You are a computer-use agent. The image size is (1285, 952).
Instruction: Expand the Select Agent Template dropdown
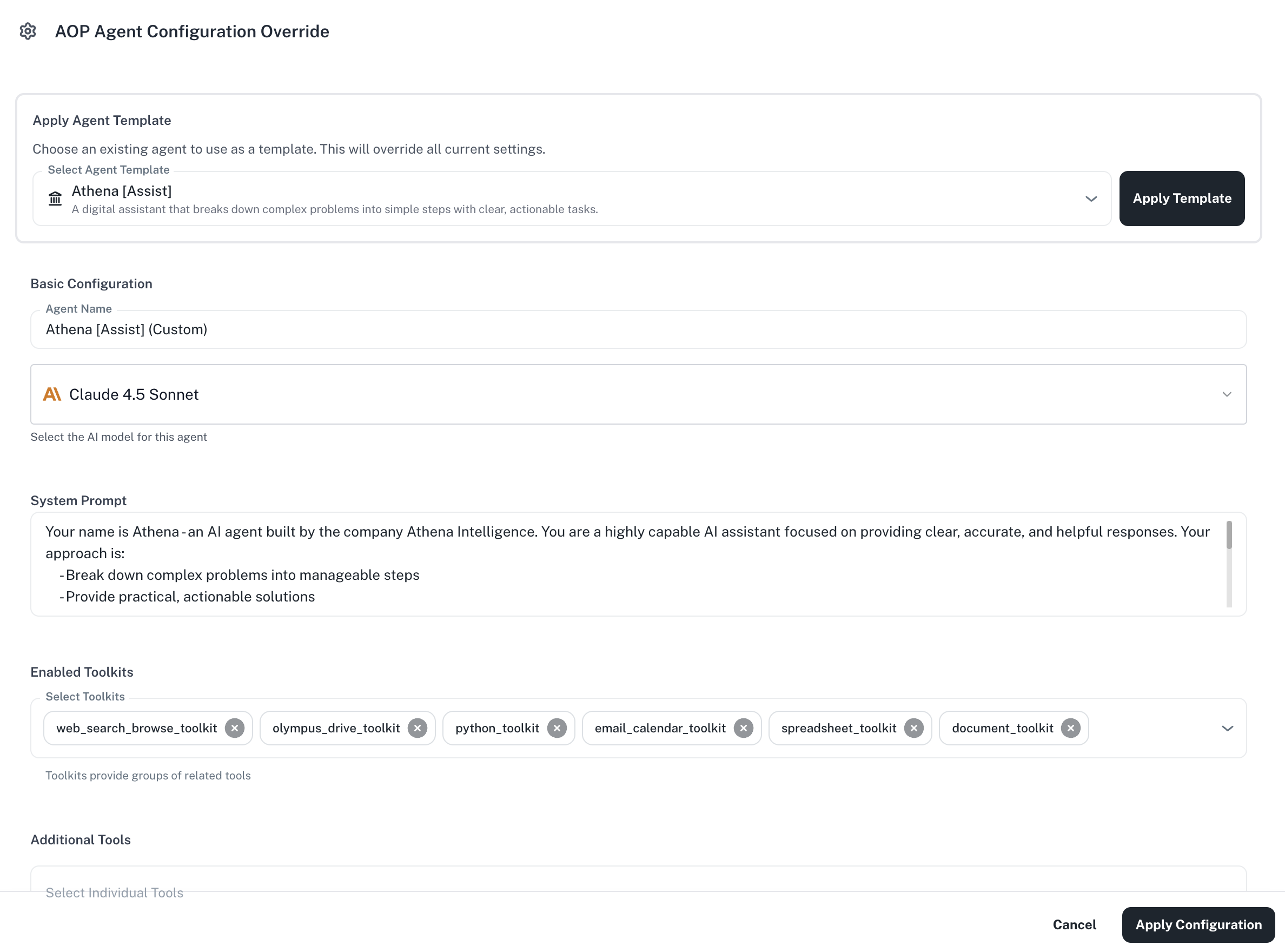pyautogui.click(x=1091, y=198)
